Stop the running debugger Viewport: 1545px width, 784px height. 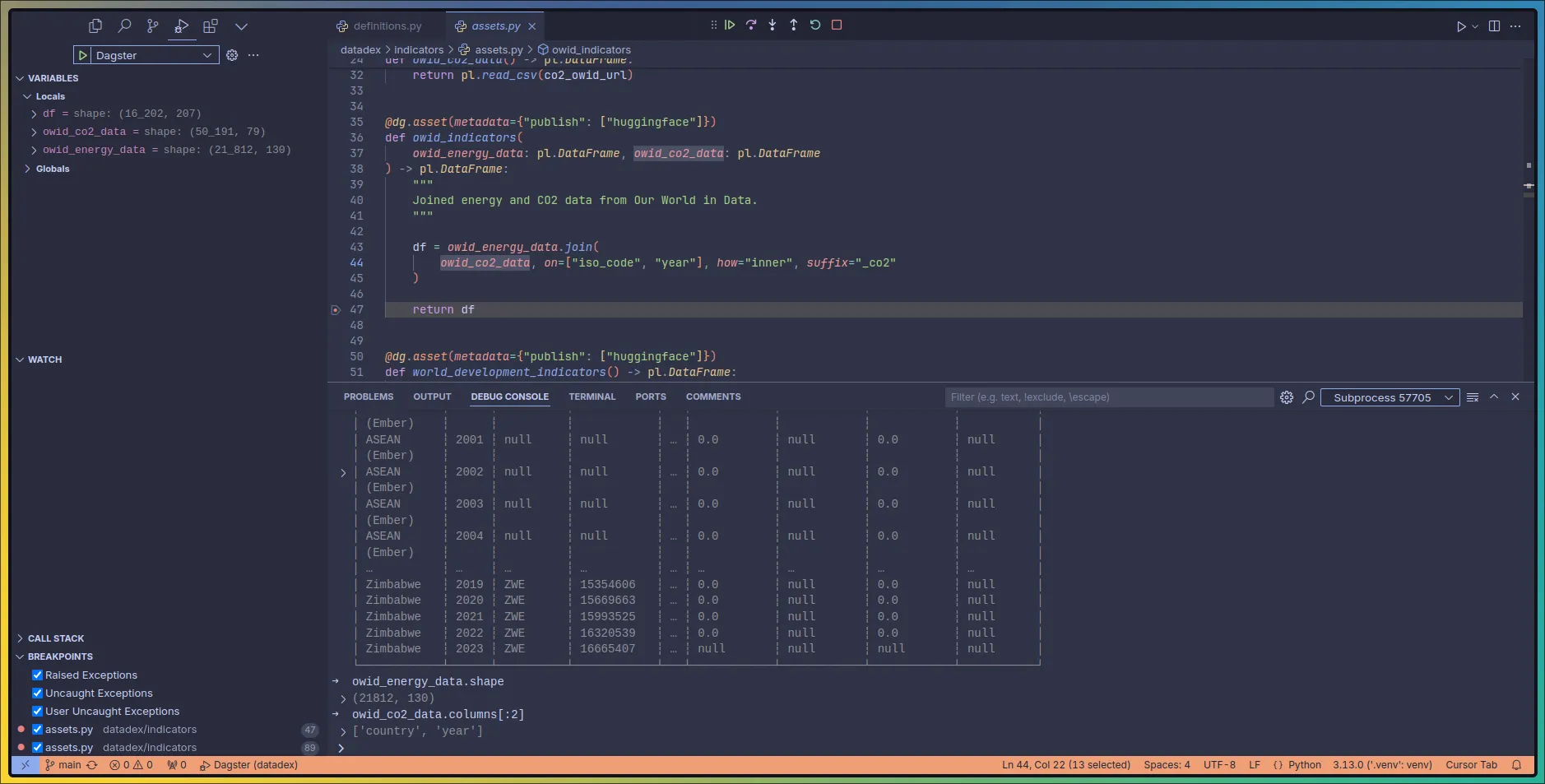836,25
